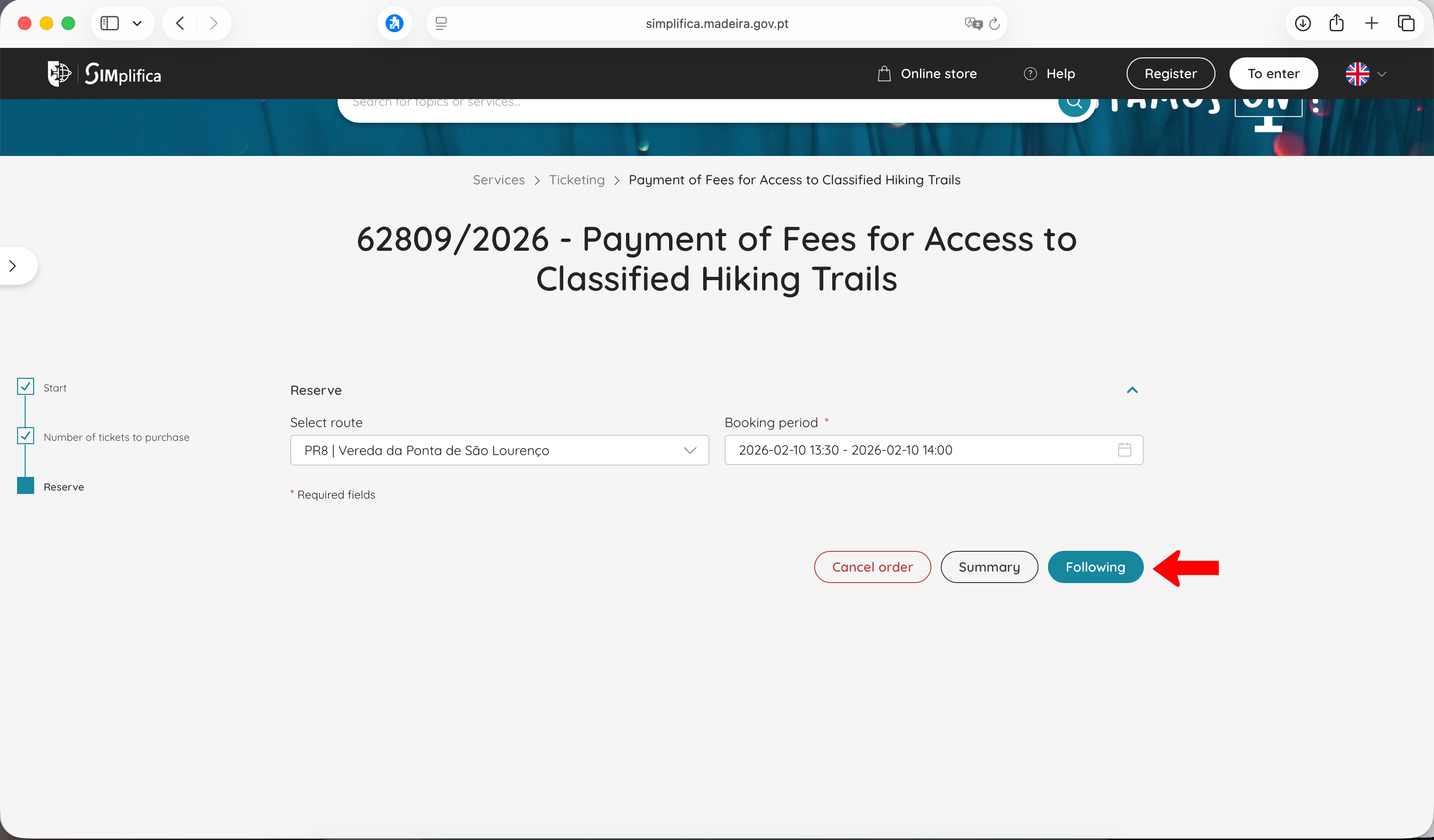Open Safari downloads icon
The image size is (1434, 840).
[1303, 23]
